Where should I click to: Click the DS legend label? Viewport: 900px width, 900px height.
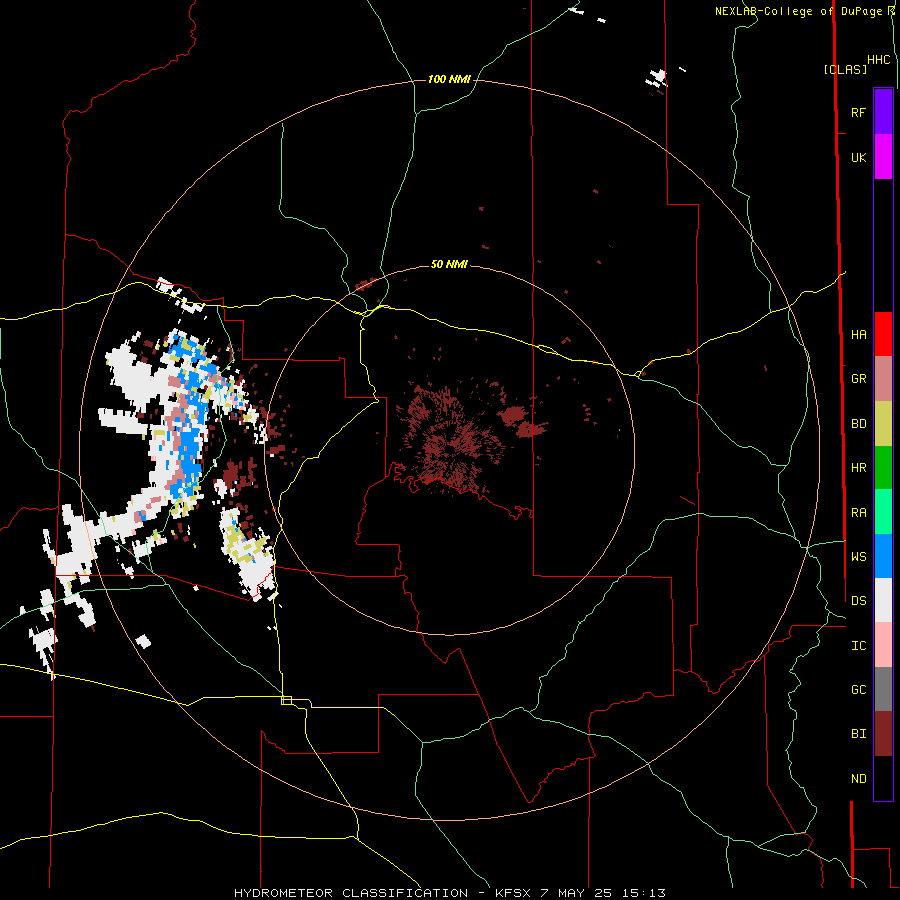coord(858,600)
